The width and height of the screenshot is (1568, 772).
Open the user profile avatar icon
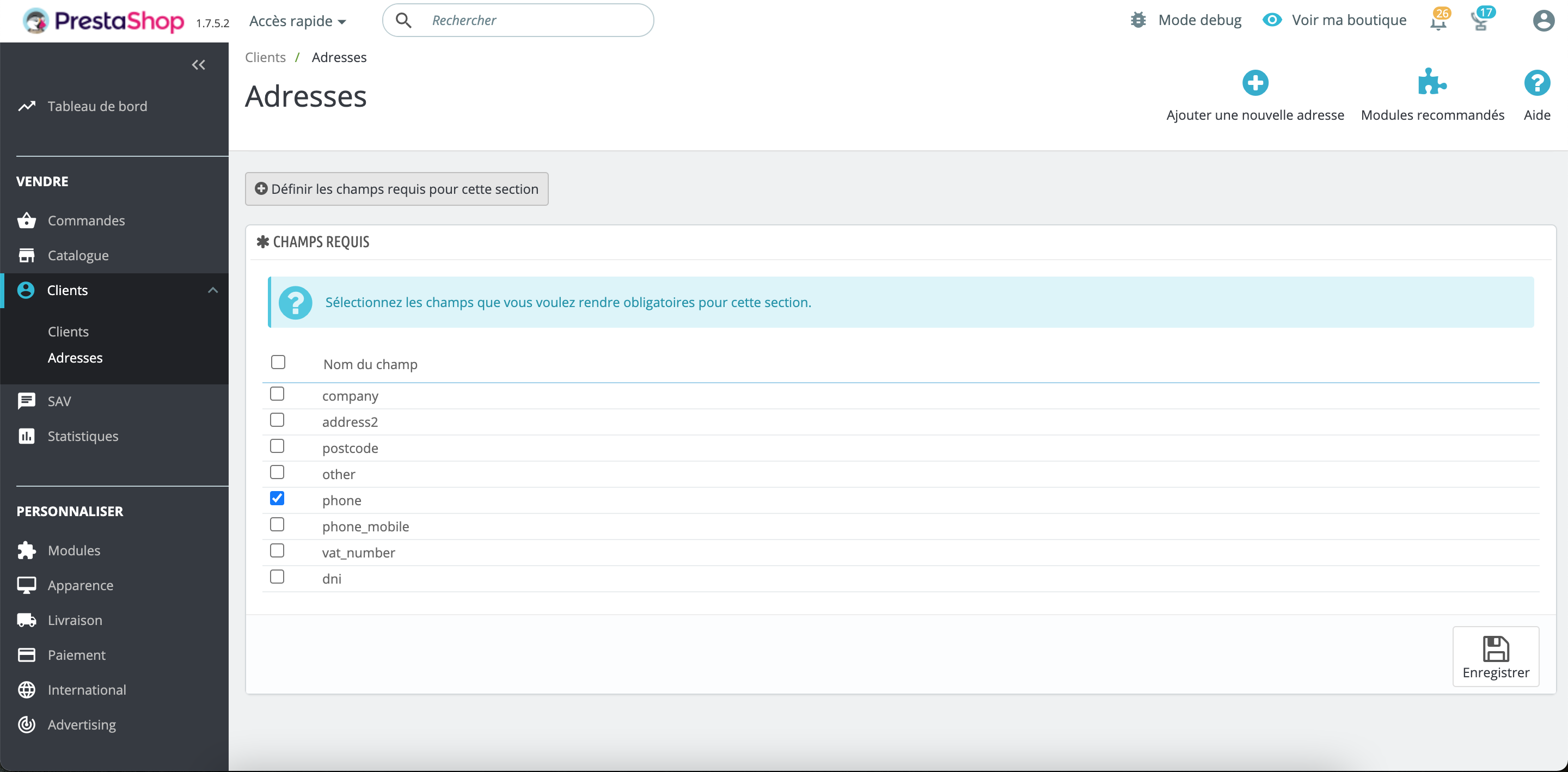[x=1542, y=21]
